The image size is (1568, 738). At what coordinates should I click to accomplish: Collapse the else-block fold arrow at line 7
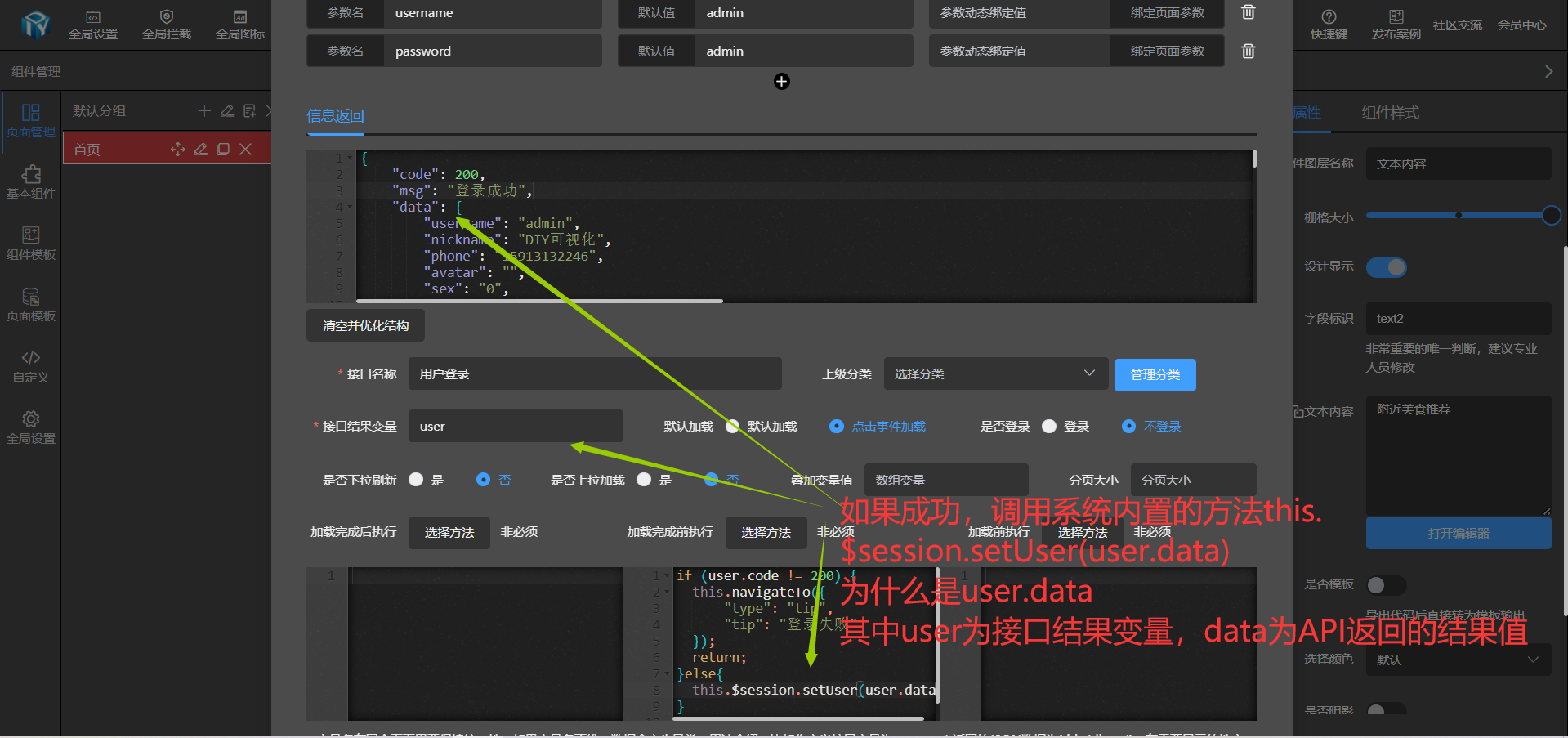(x=668, y=673)
